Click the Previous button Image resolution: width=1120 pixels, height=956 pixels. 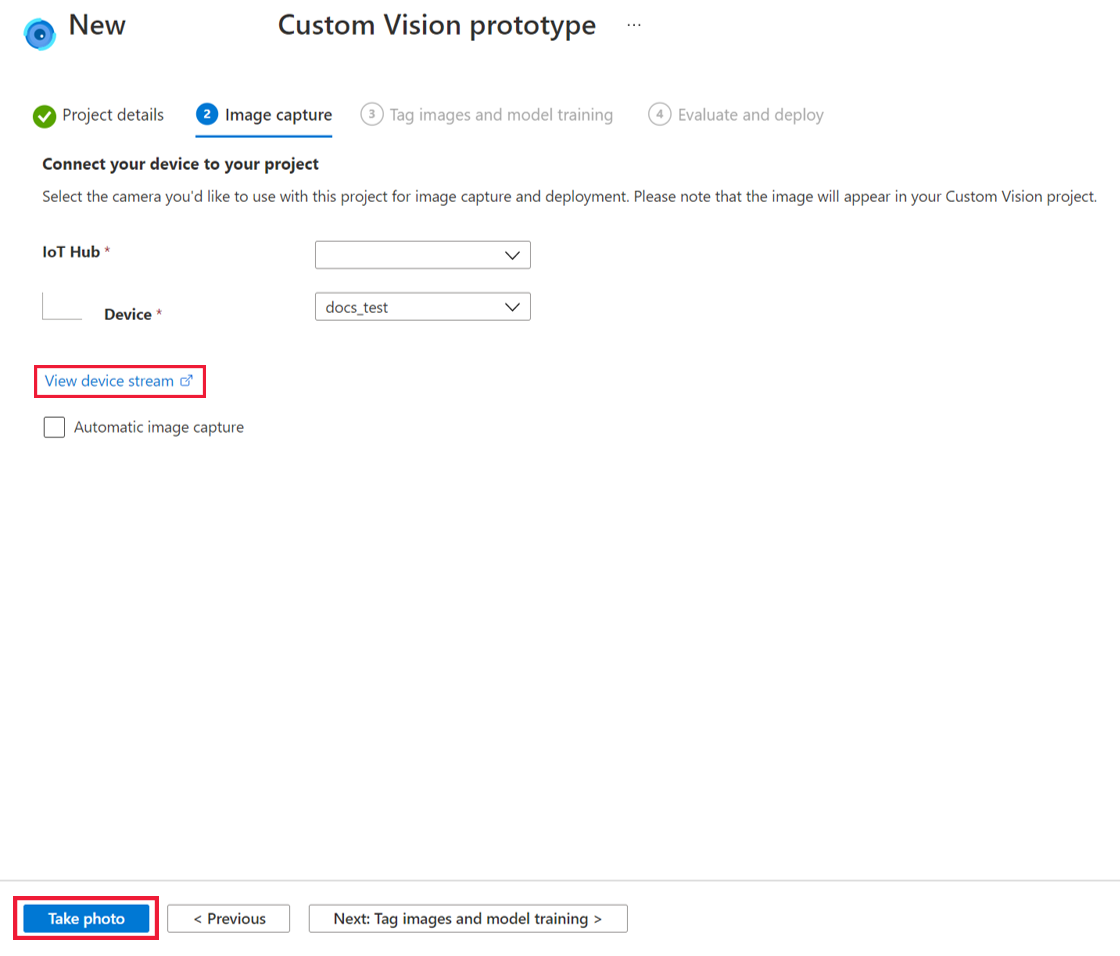228,918
